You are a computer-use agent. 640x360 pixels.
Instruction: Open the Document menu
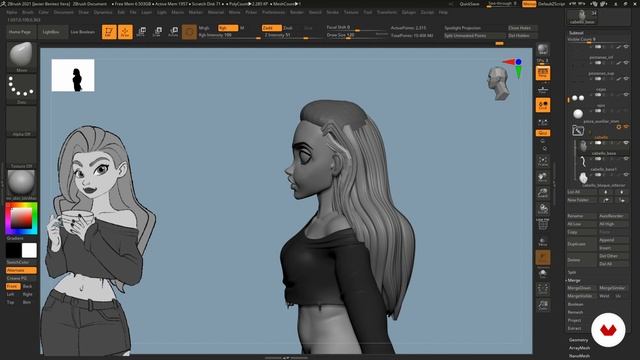click(64, 12)
